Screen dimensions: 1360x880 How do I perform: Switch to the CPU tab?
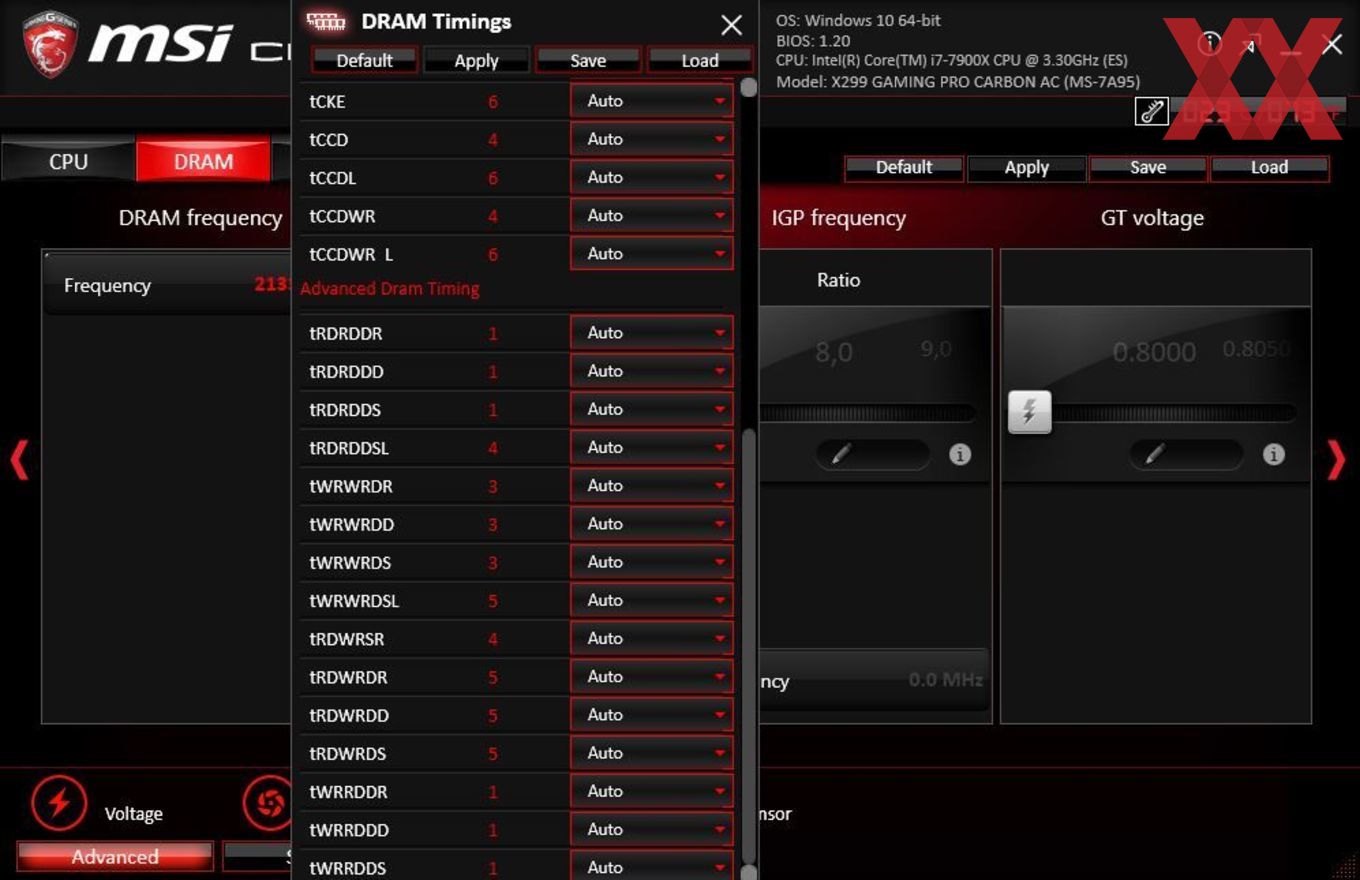tap(68, 161)
